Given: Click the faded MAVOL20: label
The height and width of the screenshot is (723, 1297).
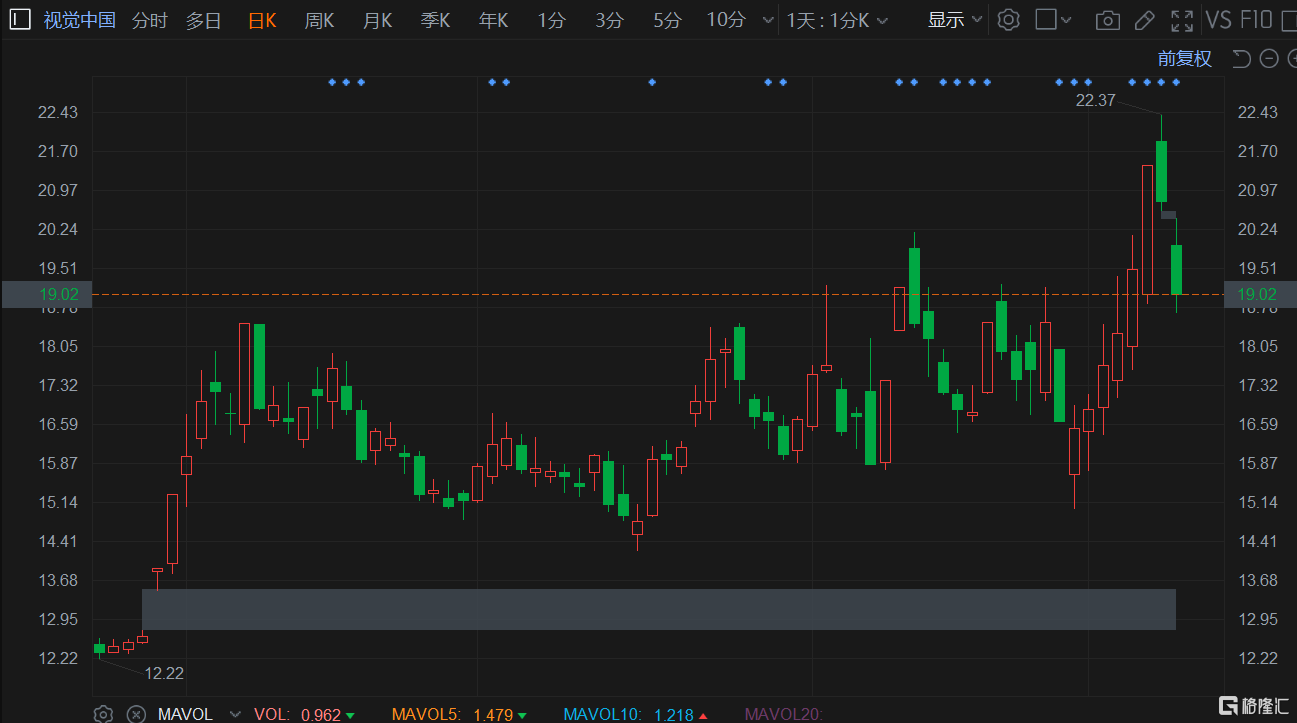Looking at the screenshot, I should (x=783, y=714).
